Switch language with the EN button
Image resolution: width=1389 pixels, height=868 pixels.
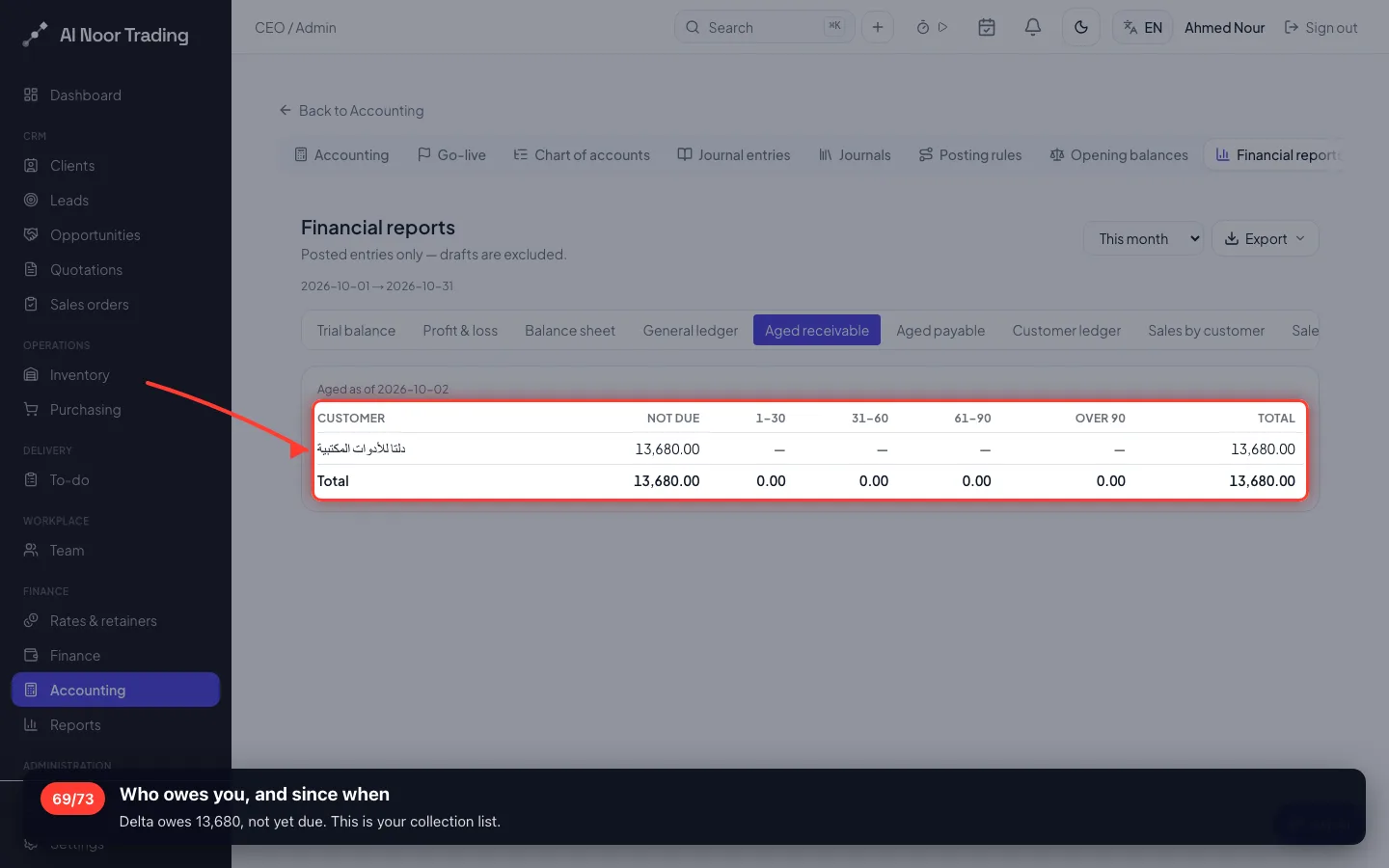[1143, 27]
